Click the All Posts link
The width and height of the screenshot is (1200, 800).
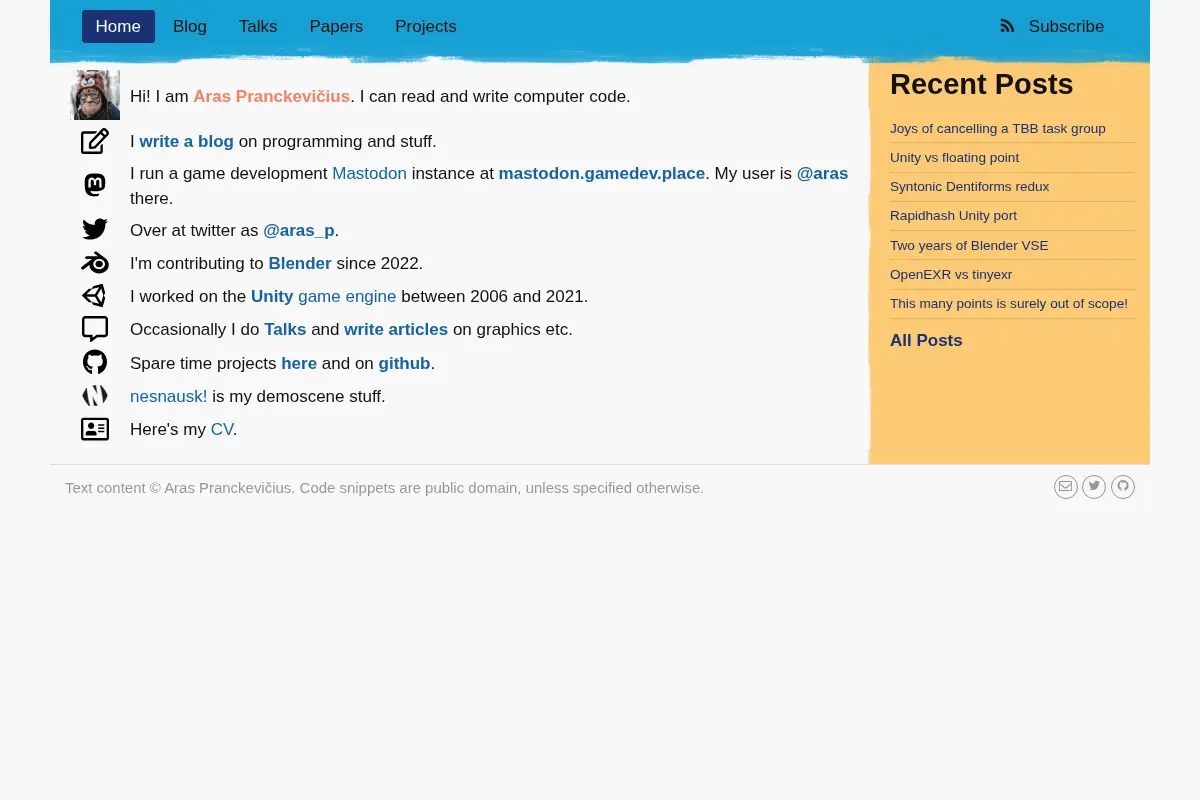[926, 340]
